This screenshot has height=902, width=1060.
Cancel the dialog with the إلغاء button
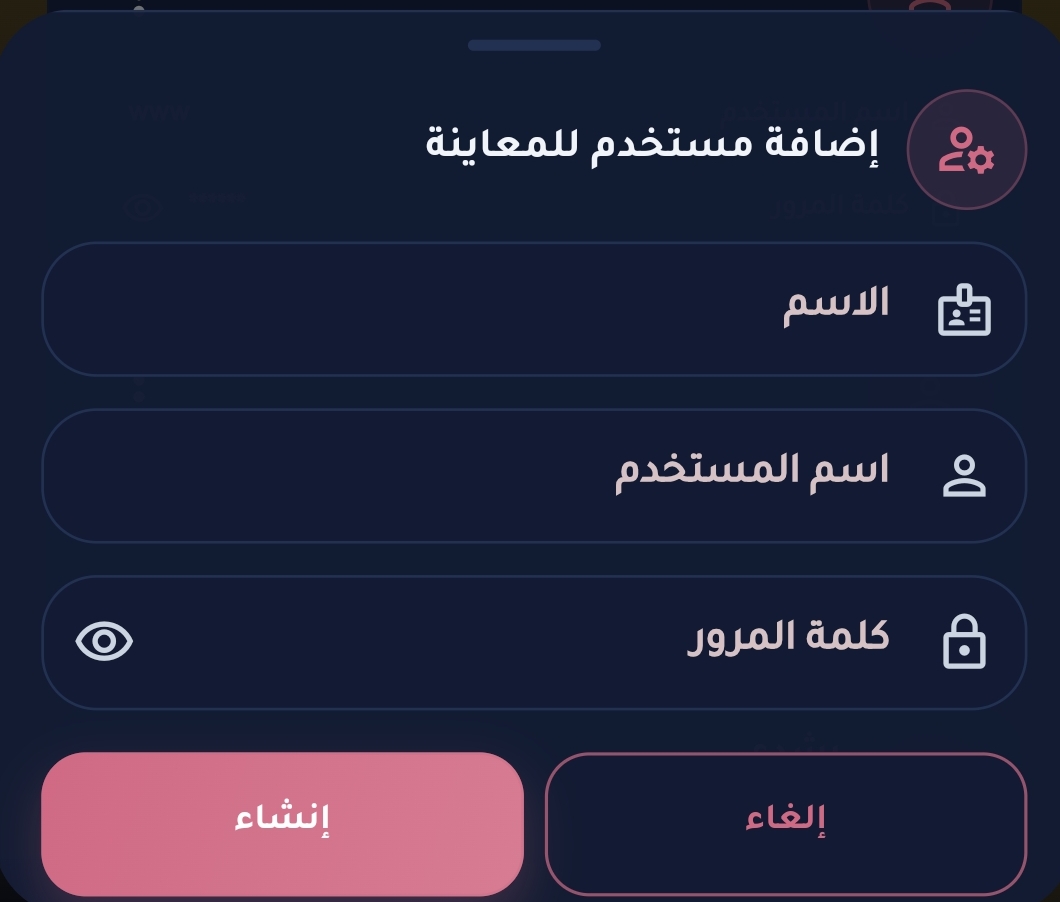click(786, 820)
